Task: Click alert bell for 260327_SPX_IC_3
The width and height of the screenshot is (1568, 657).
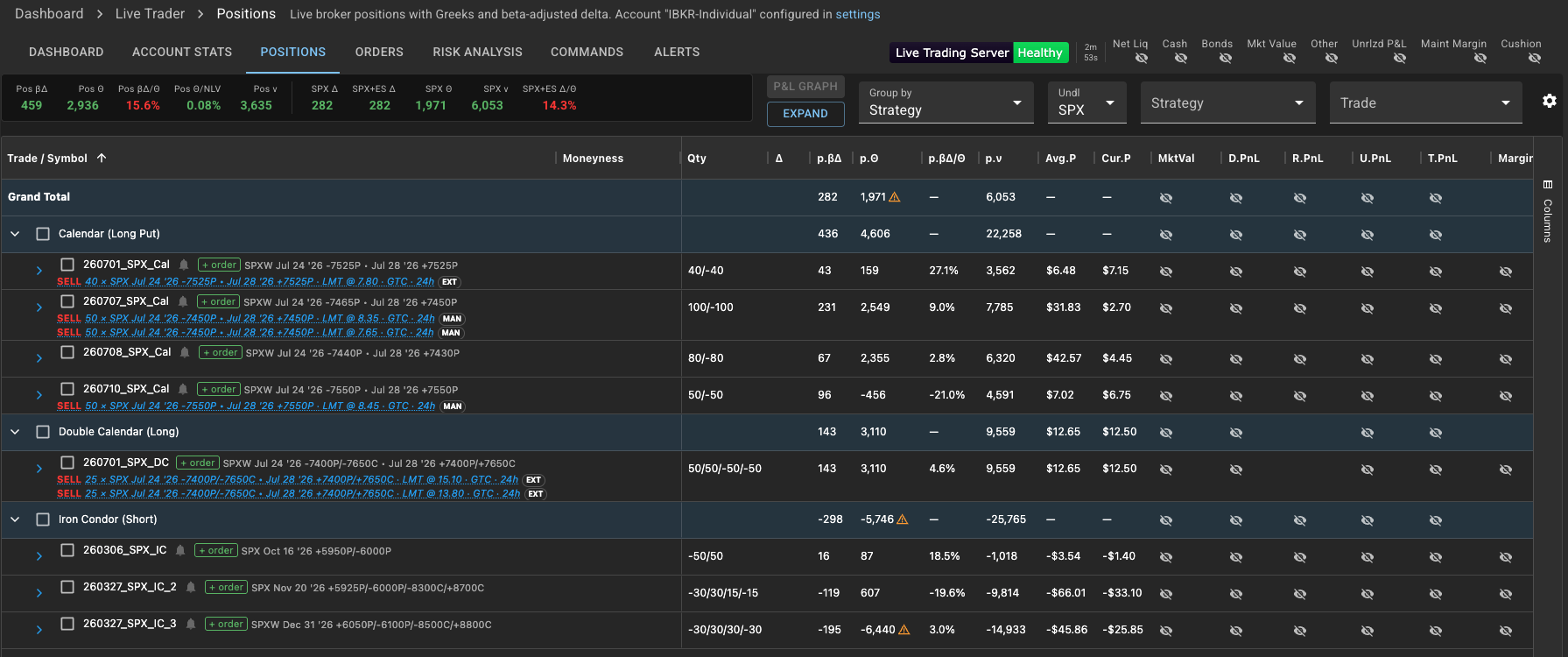Action: [x=191, y=624]
